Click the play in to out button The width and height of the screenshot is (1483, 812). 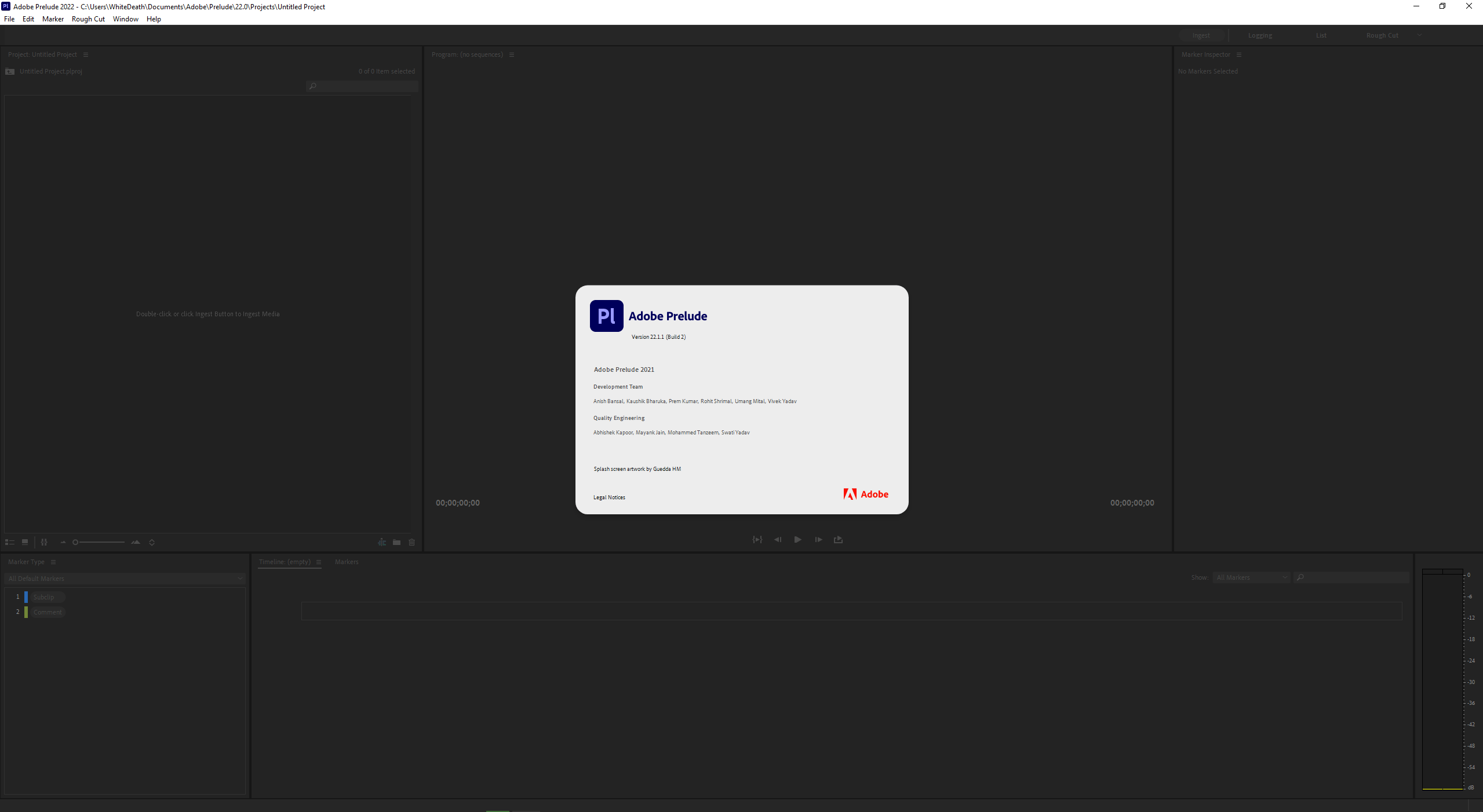point(757,539)
